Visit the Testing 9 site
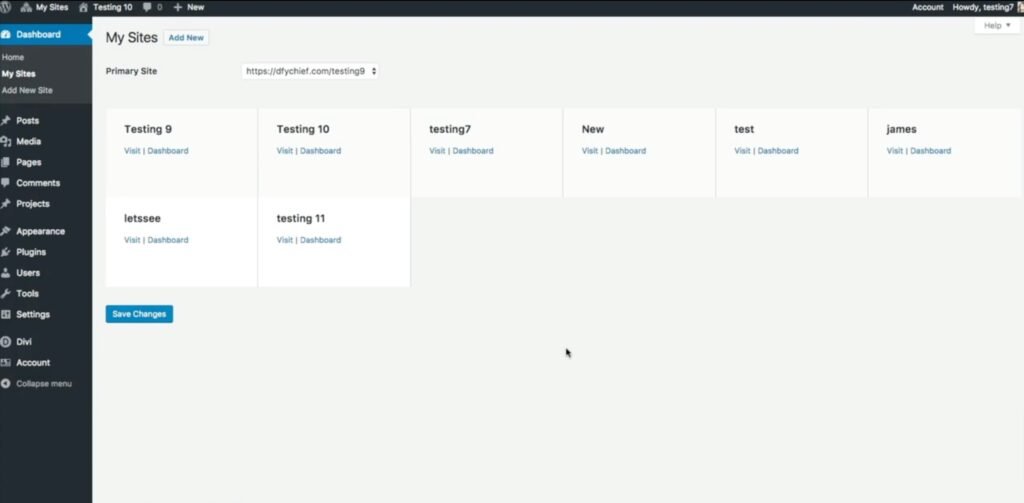The height and width of the screenshot is (503, 1024). click(x=132, y=151)
